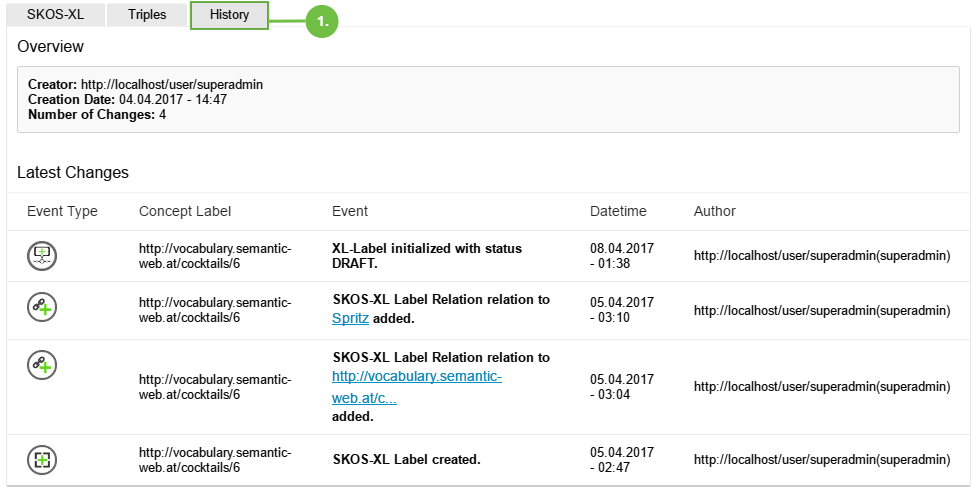
Task: Click the DRAFT status initialized event icon
Action: pos(42,256)
